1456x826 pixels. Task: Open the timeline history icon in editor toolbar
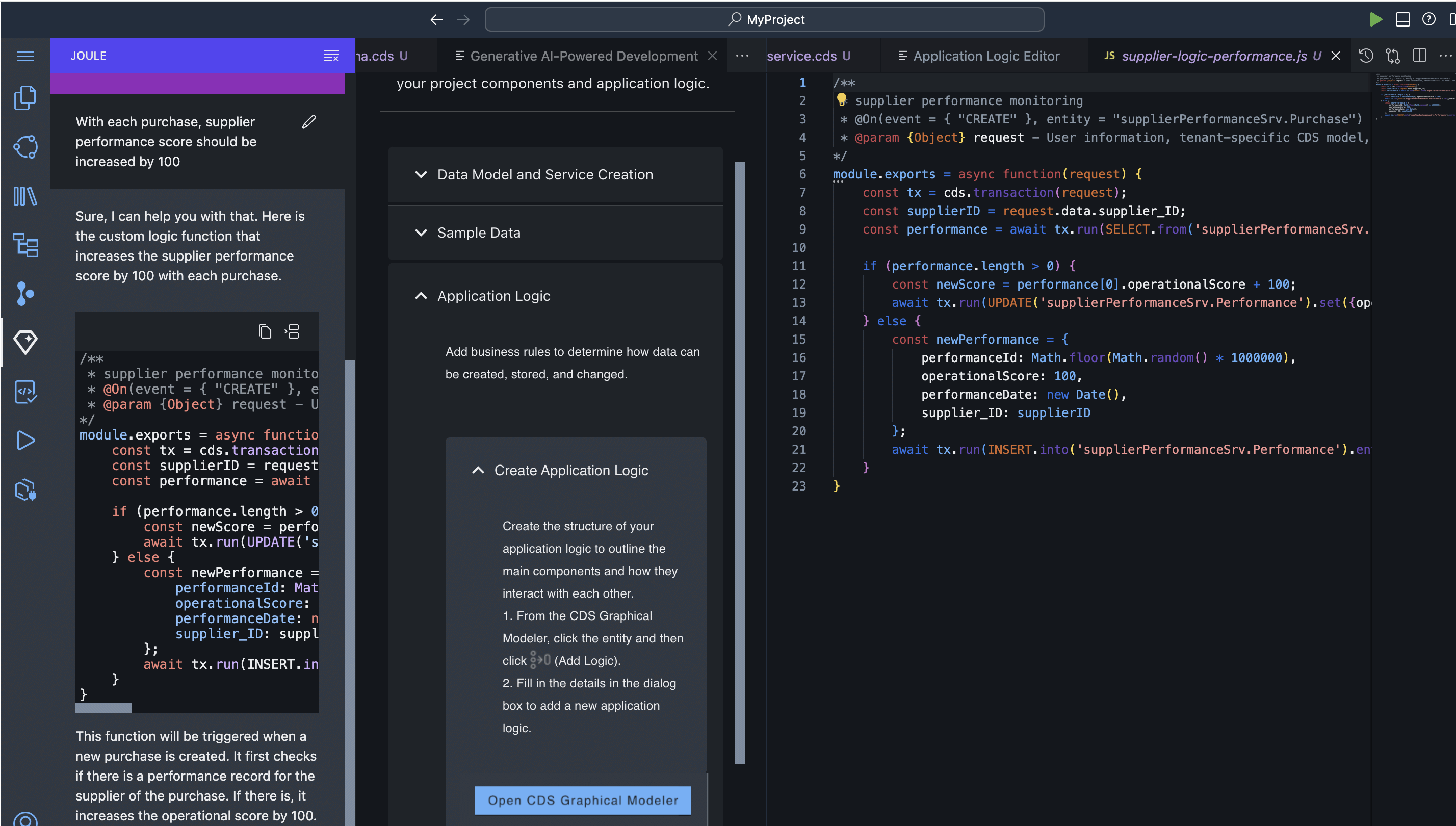(x=1366, y=56)
